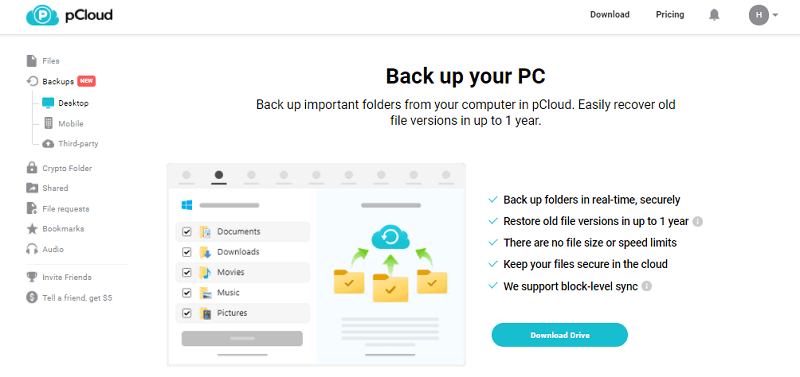The image size is (800, 377).
Task: Open the Pricing menu item
Action: [670, 15]
